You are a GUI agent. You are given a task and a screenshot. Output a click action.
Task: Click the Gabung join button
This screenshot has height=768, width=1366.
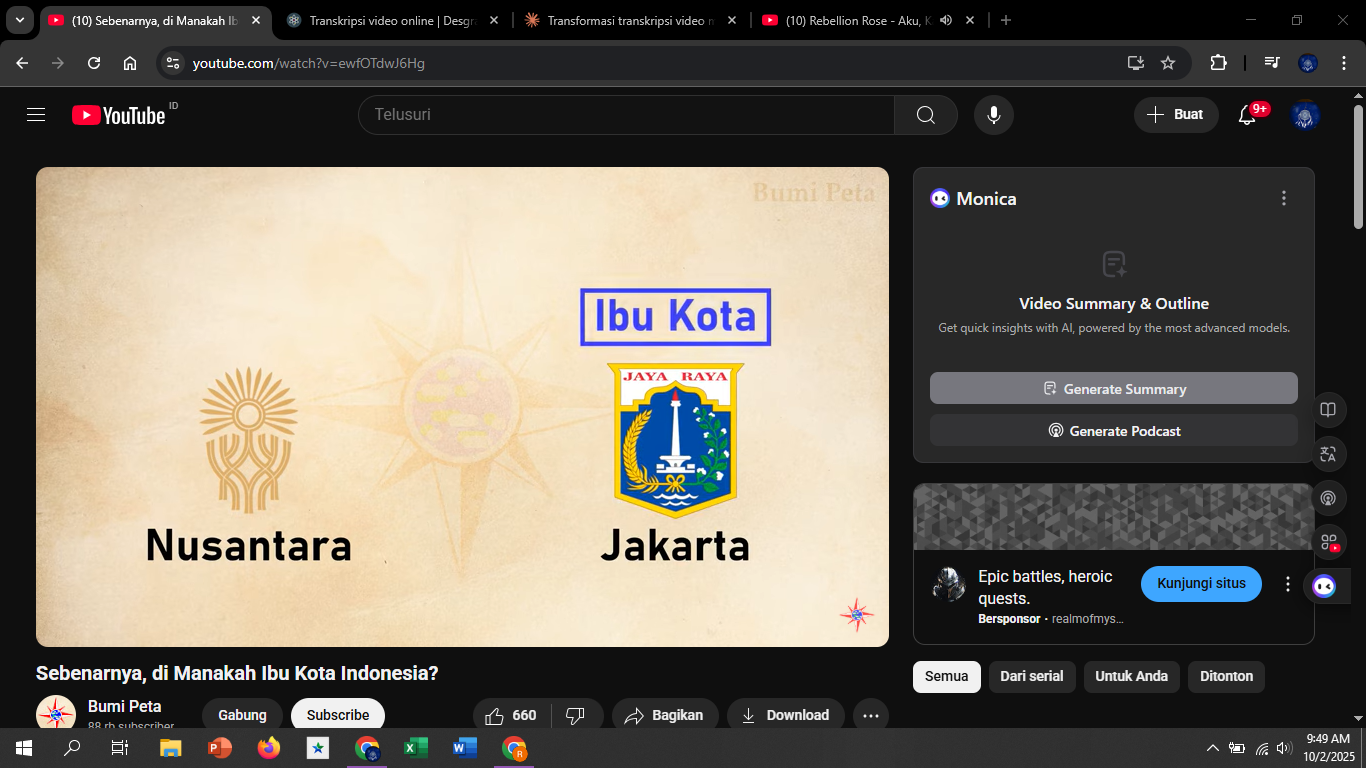(x=242, y=716)
